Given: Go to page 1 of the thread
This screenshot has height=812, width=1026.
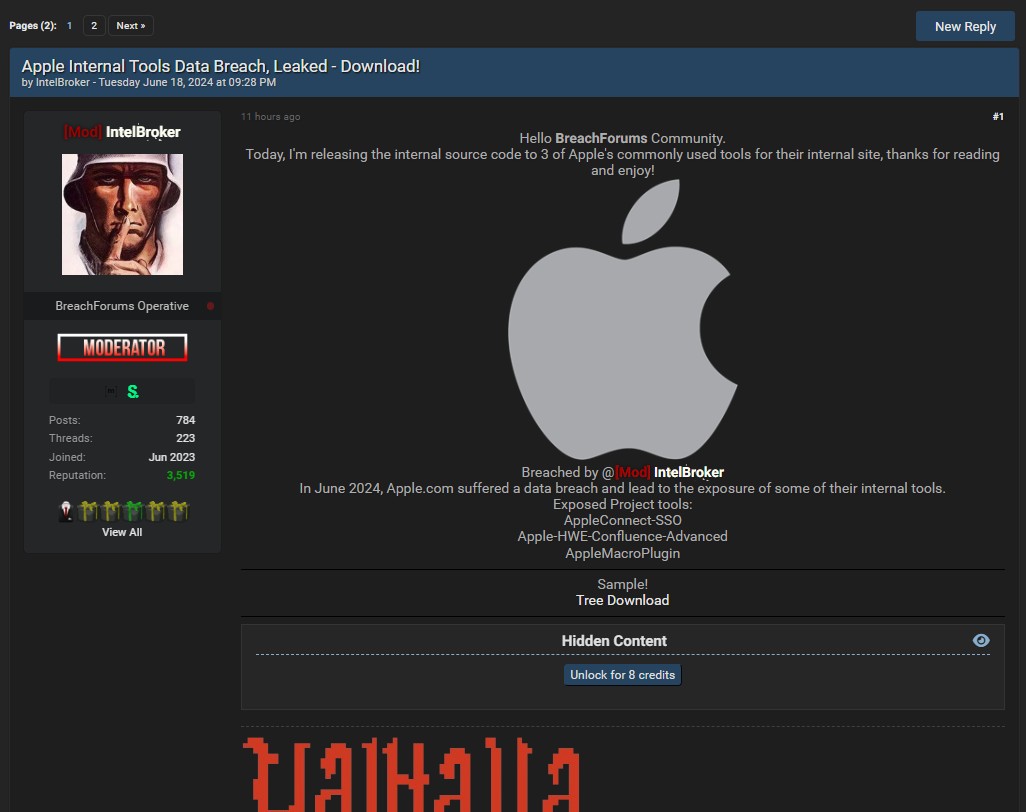Looking at the screenshot, I should coord(69,26).
